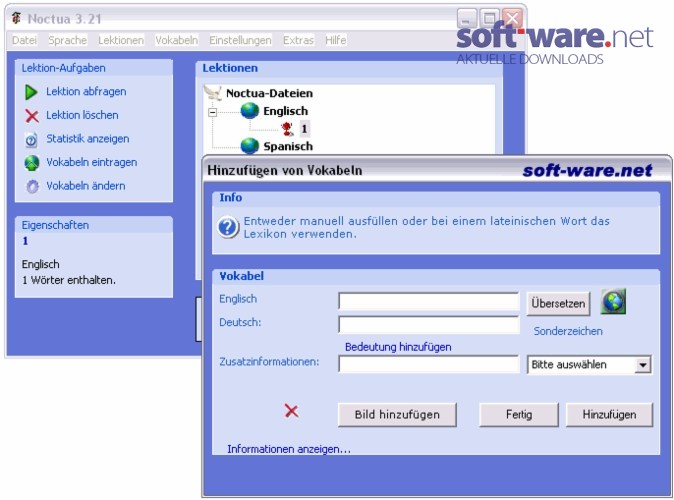Image resolution: width=674 pixels, height=500 pixels.
Task: Click the Hinzufügen button
Action: click(x=609, y=415)
